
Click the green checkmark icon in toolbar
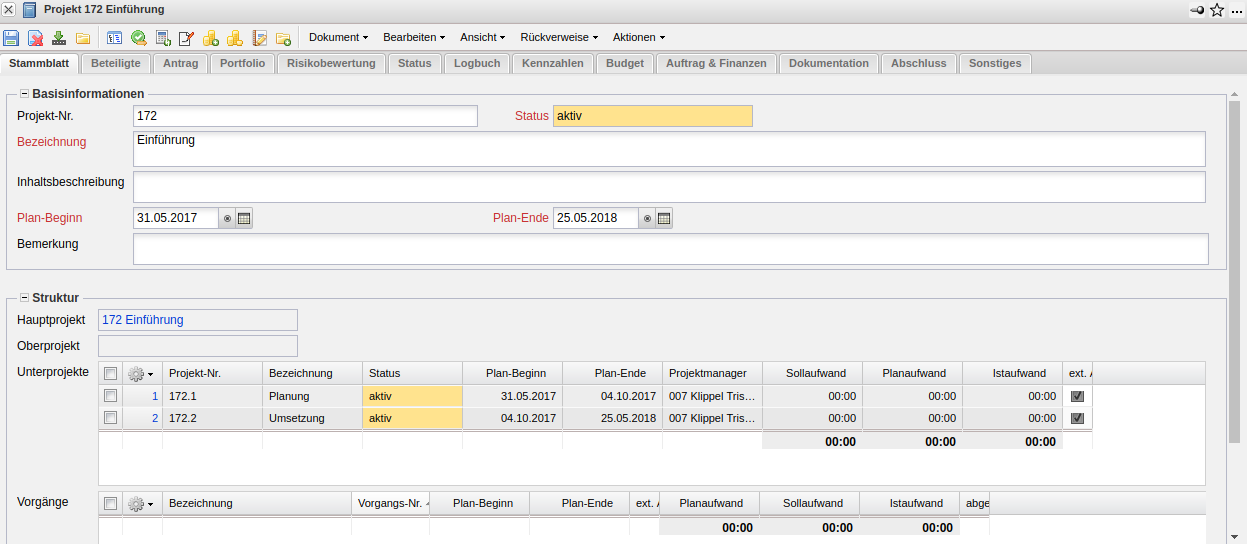point(139,38)
